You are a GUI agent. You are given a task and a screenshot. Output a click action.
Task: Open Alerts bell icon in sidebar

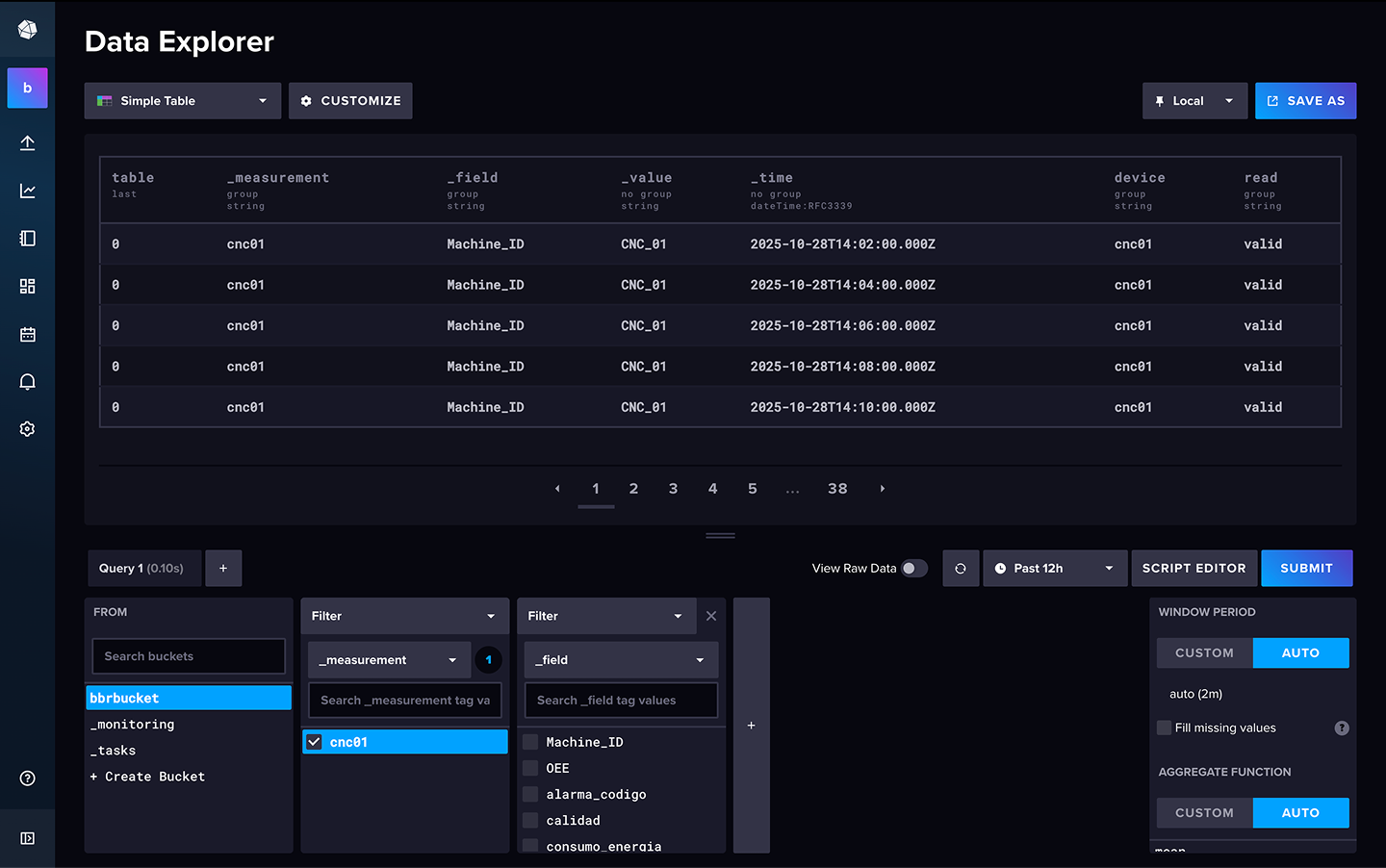tap(27, 382)
